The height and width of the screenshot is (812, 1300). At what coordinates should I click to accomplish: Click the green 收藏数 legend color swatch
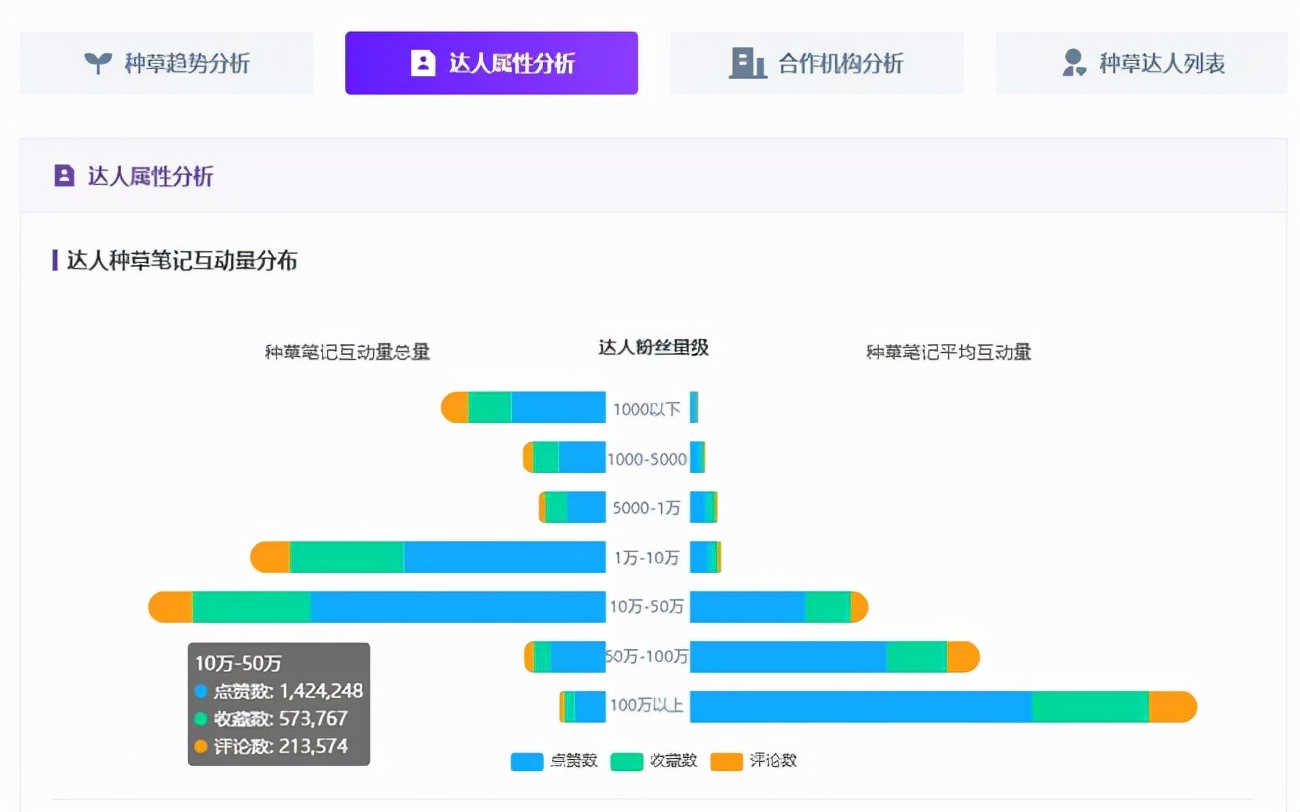click(x=626, y=761)
